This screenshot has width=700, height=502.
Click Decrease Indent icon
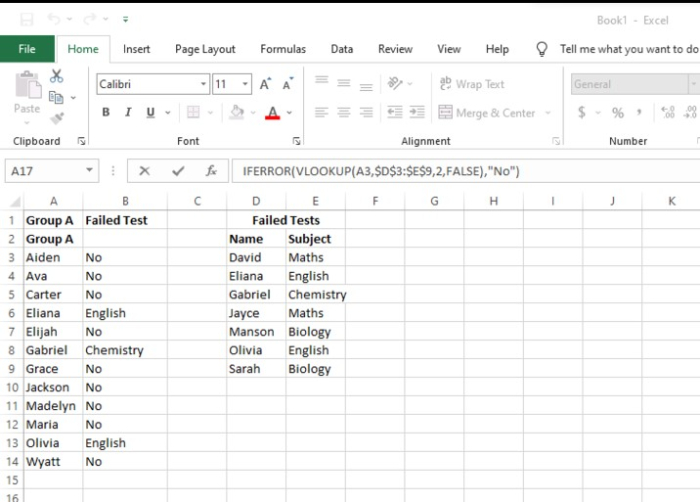point(395,112)
